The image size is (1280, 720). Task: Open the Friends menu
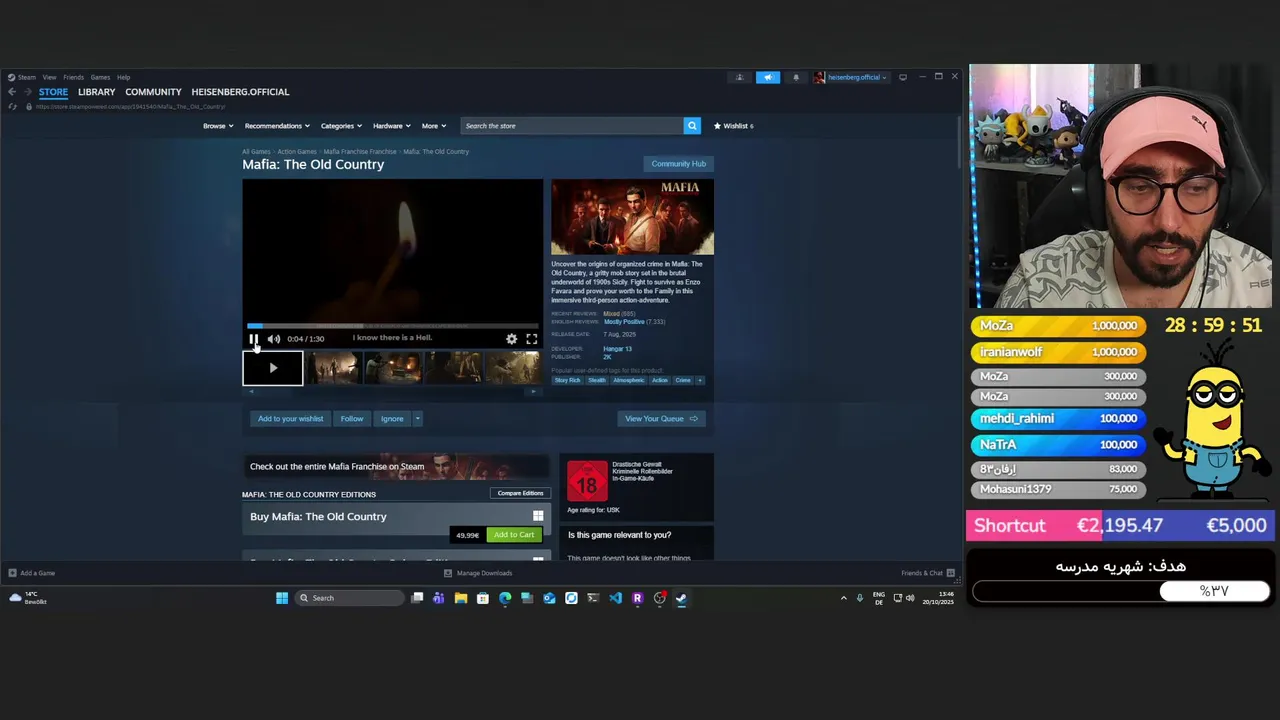point(73,77)
